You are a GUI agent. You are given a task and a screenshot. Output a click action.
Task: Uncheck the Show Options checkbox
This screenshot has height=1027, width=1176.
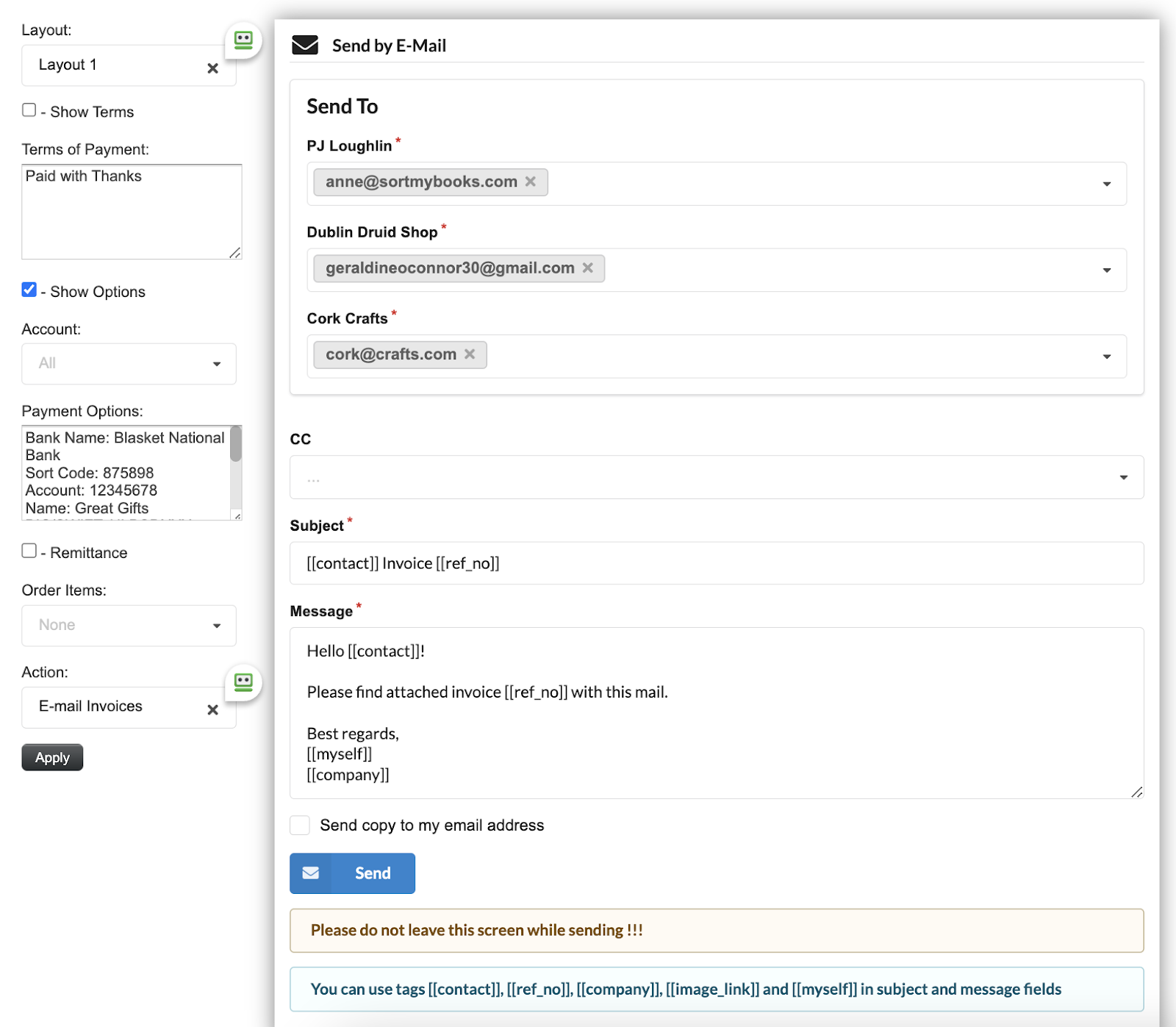pos(29,290)
